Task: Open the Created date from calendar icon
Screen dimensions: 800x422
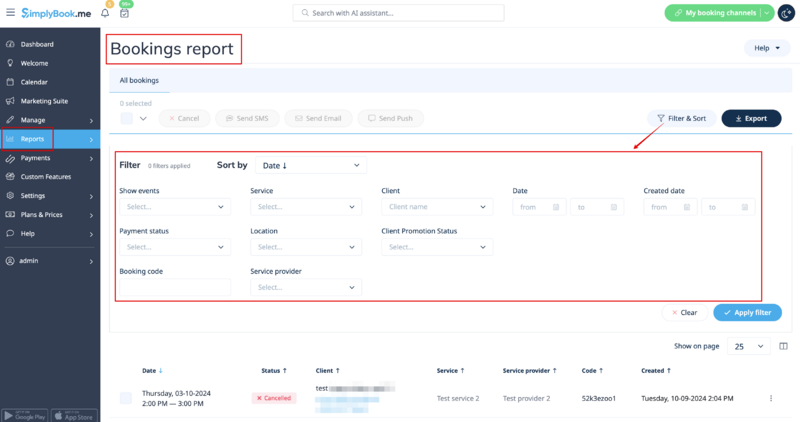Action: (687, 207)
